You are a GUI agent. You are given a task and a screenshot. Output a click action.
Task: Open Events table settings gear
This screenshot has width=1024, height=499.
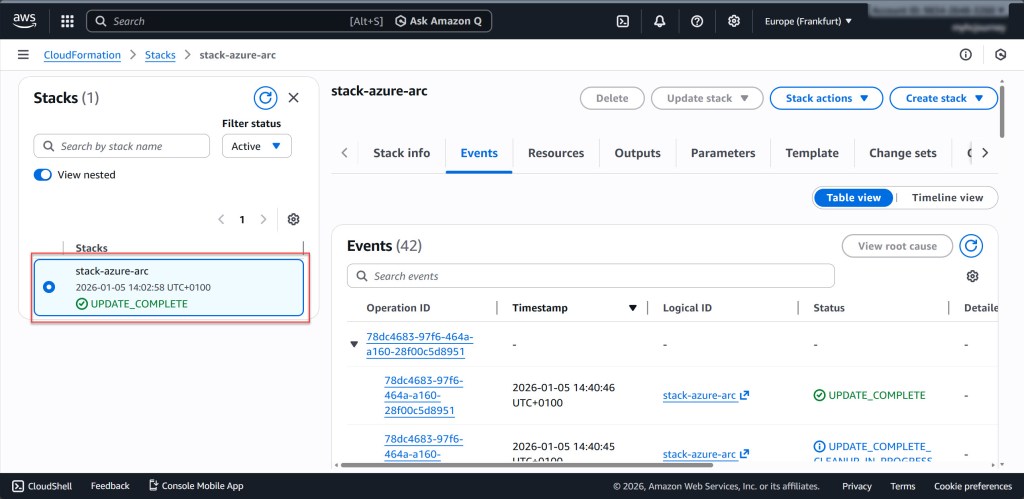[972, 276]
